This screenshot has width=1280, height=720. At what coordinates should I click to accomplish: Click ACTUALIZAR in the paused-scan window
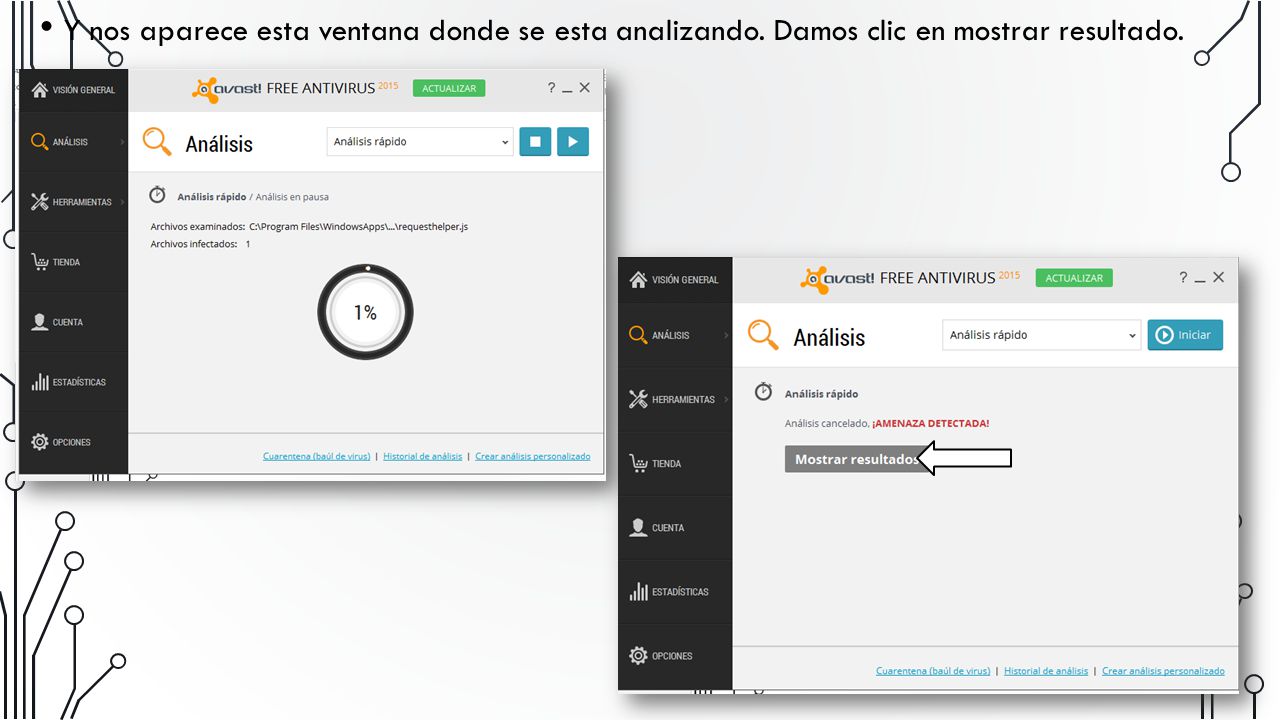449,88
